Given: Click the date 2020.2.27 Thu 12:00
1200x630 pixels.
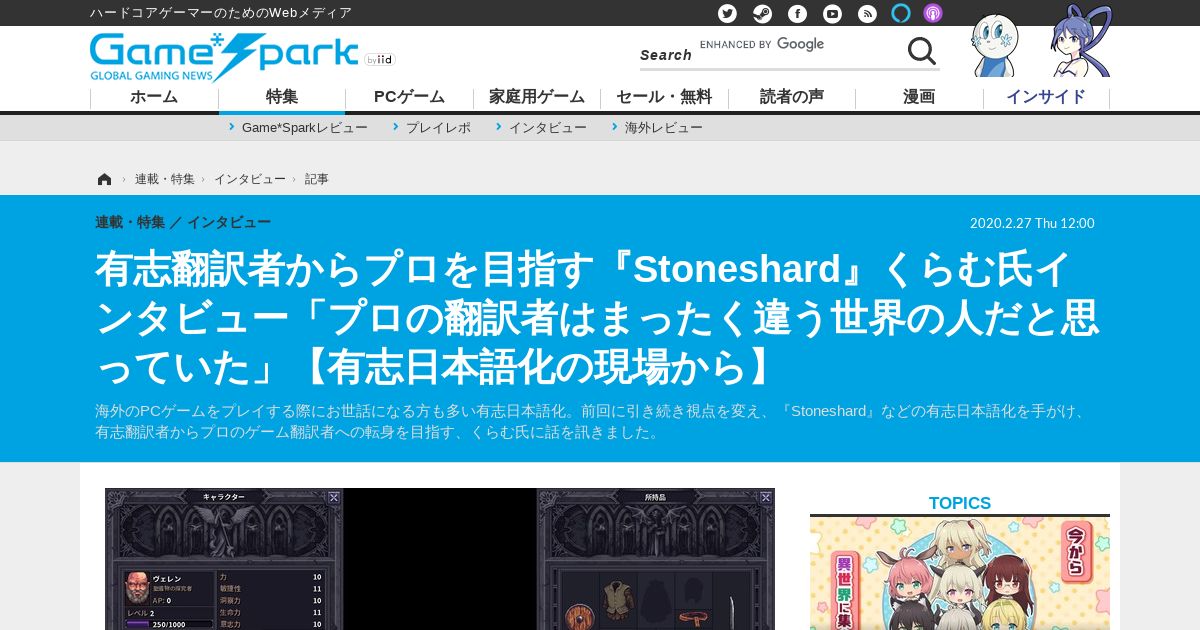Looking at the screenshot, I should tap(1032, 223).
